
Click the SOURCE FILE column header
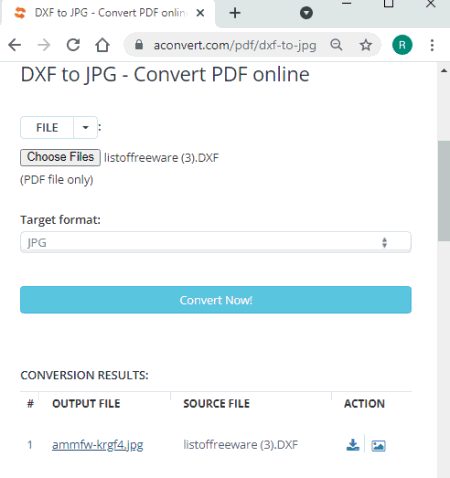[216, 404]
